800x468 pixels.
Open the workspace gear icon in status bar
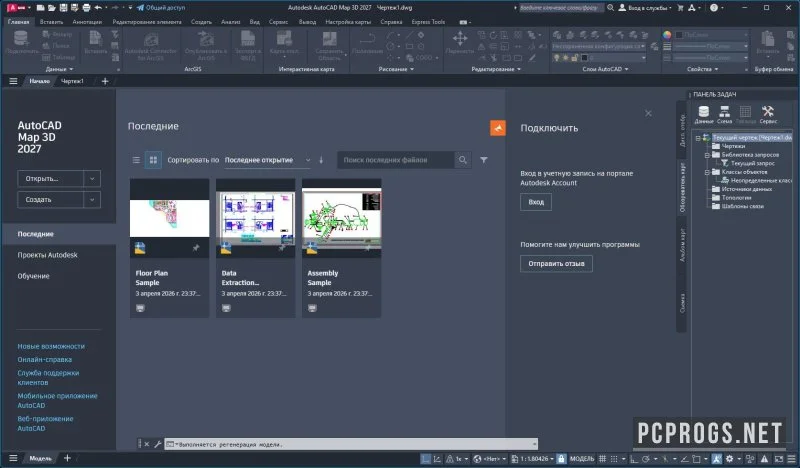click(x=730, y=459)
